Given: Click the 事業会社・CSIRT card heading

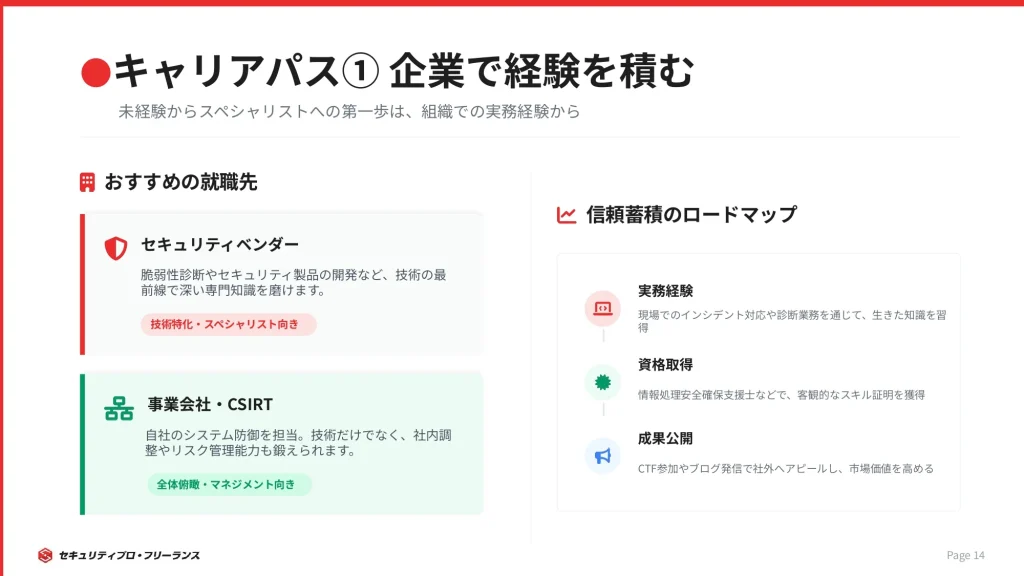Looking at the screenshot, I should tap(210, 404).
